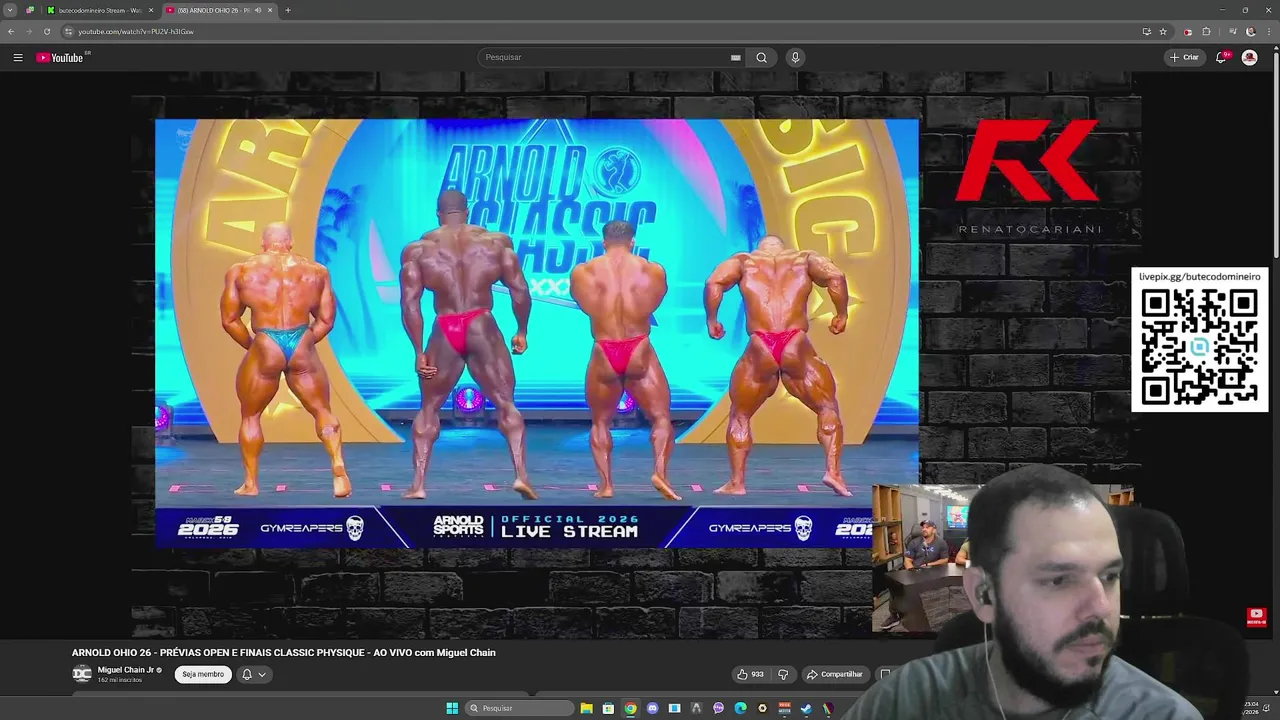
Task: Open site information icon in address bar
Action: [68, 32]
